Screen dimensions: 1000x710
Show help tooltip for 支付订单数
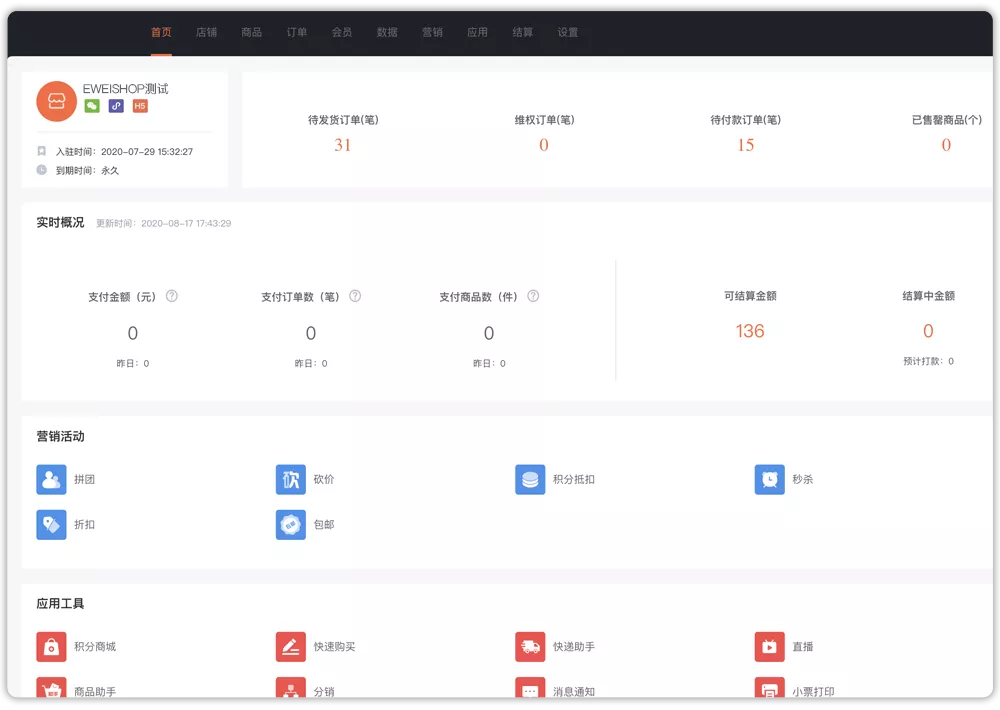(x=355, y=296)
